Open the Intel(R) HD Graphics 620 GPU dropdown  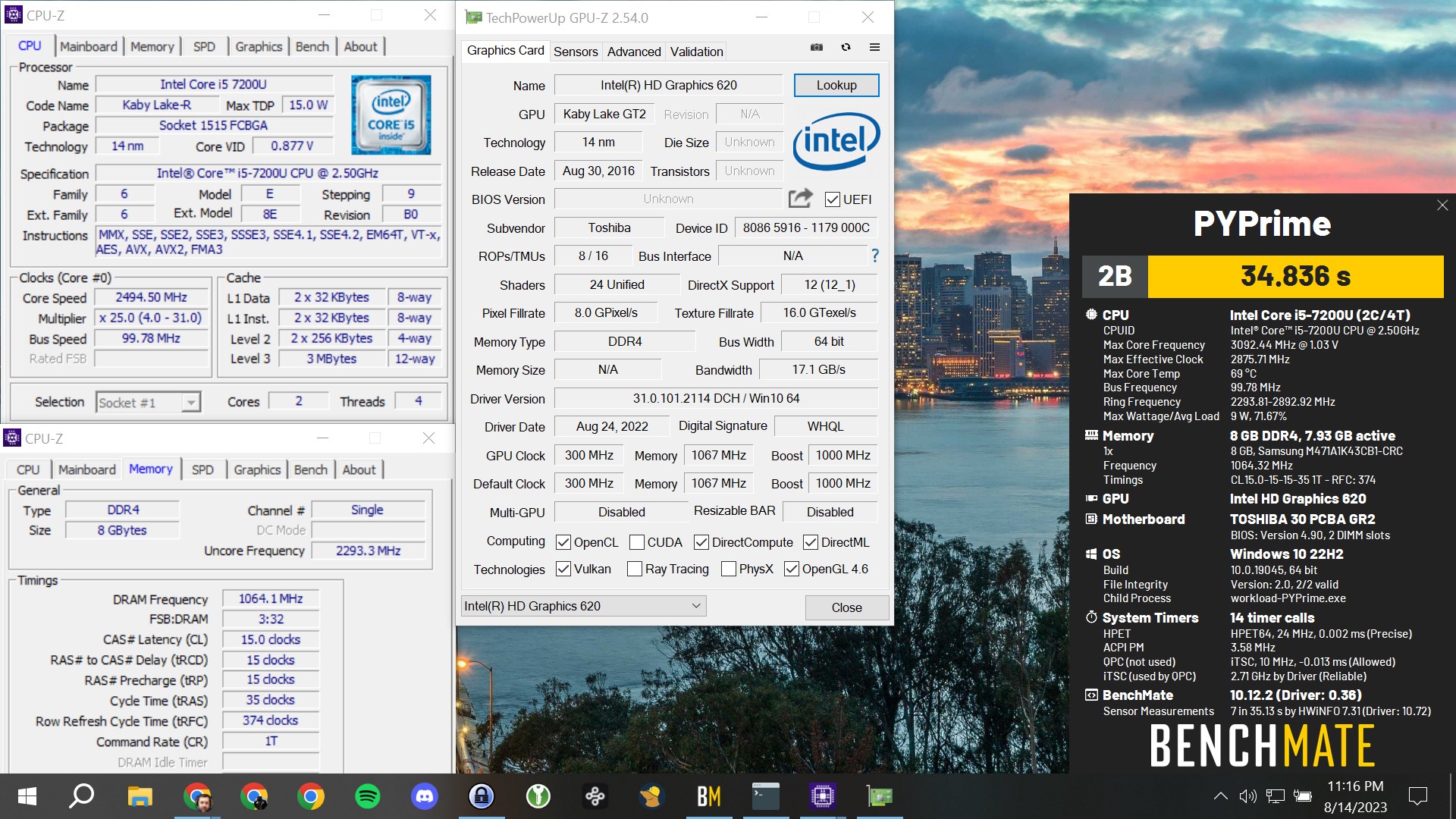584,606
